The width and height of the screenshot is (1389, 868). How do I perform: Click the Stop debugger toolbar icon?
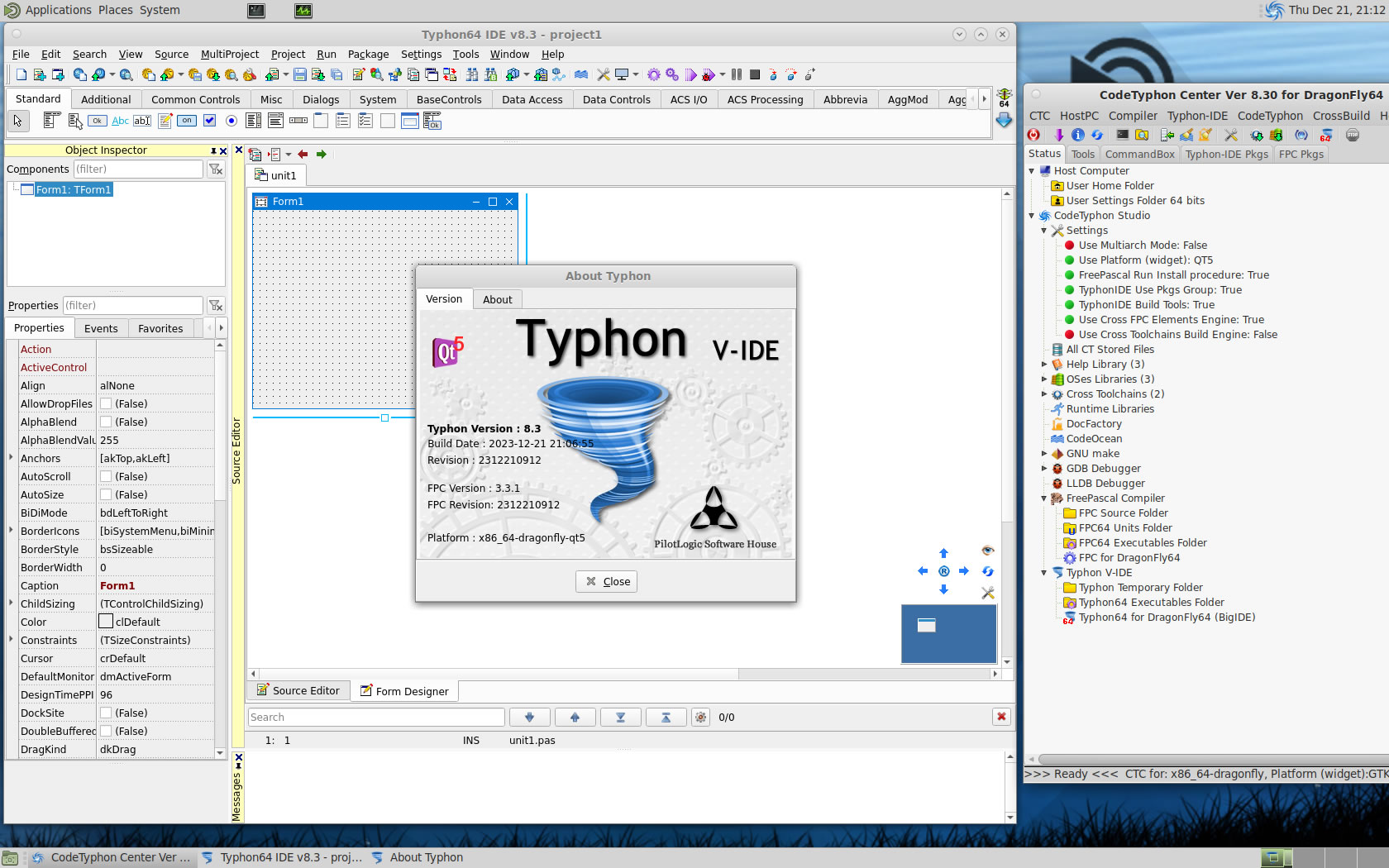click(x=755, y=74)
